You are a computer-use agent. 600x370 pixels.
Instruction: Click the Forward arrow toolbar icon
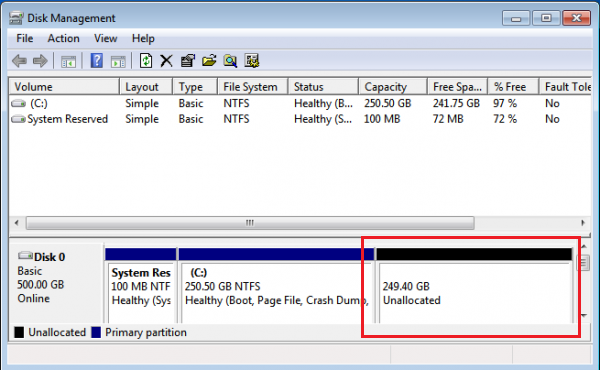pyautogui.click(x=40, y=61)
